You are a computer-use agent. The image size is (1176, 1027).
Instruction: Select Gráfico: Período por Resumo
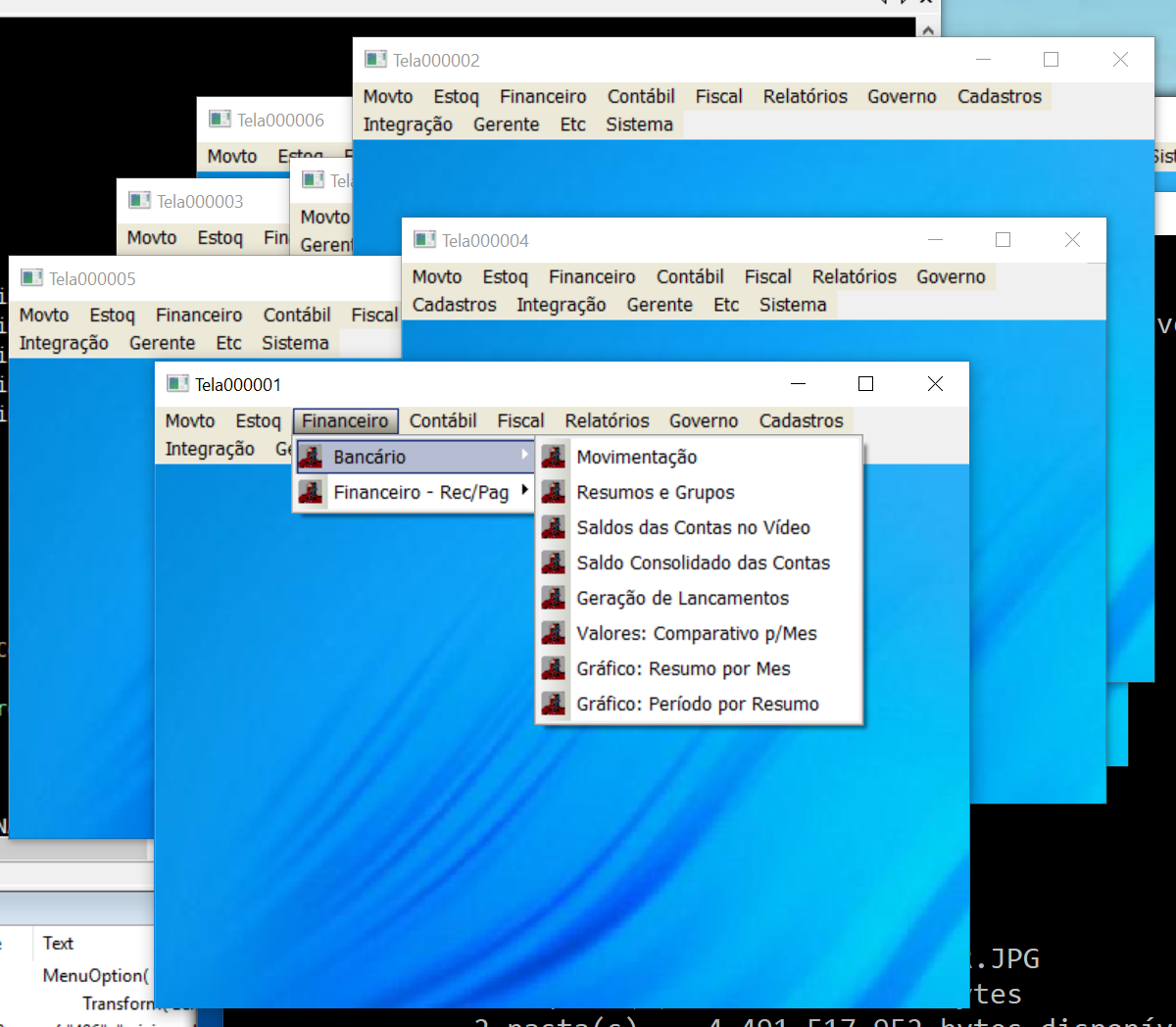[x=700, y=704]
